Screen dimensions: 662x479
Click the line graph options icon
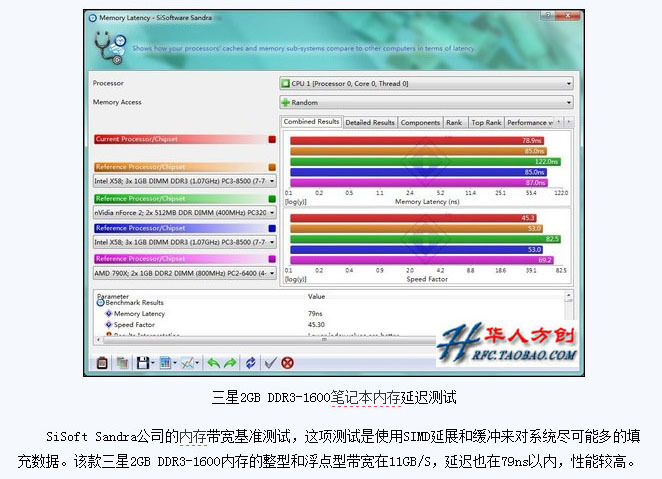187,363
